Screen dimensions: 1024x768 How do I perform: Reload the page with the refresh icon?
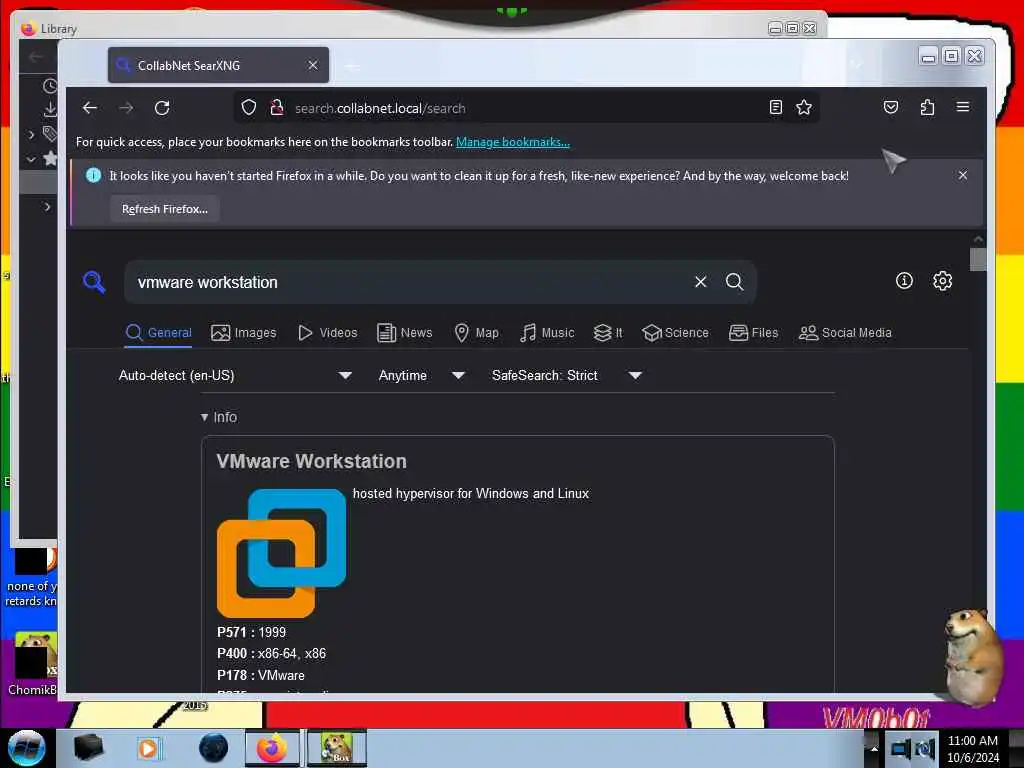[162, 108]
